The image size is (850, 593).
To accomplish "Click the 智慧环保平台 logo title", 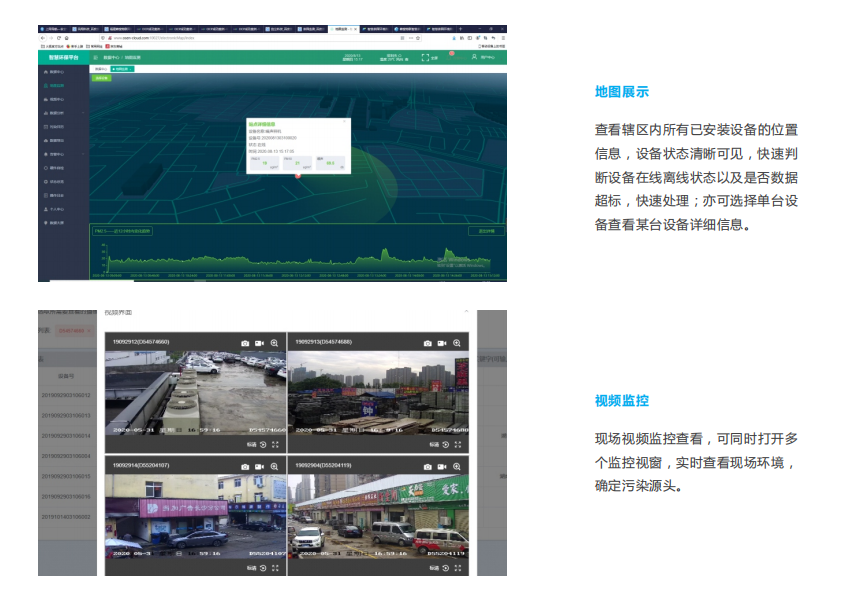I will 63,57.
